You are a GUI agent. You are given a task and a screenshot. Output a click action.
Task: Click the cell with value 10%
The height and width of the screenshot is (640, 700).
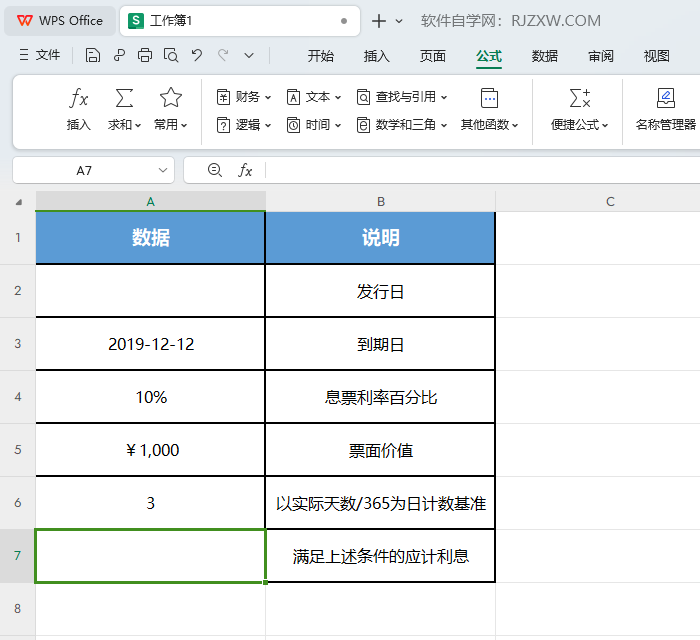150,397
